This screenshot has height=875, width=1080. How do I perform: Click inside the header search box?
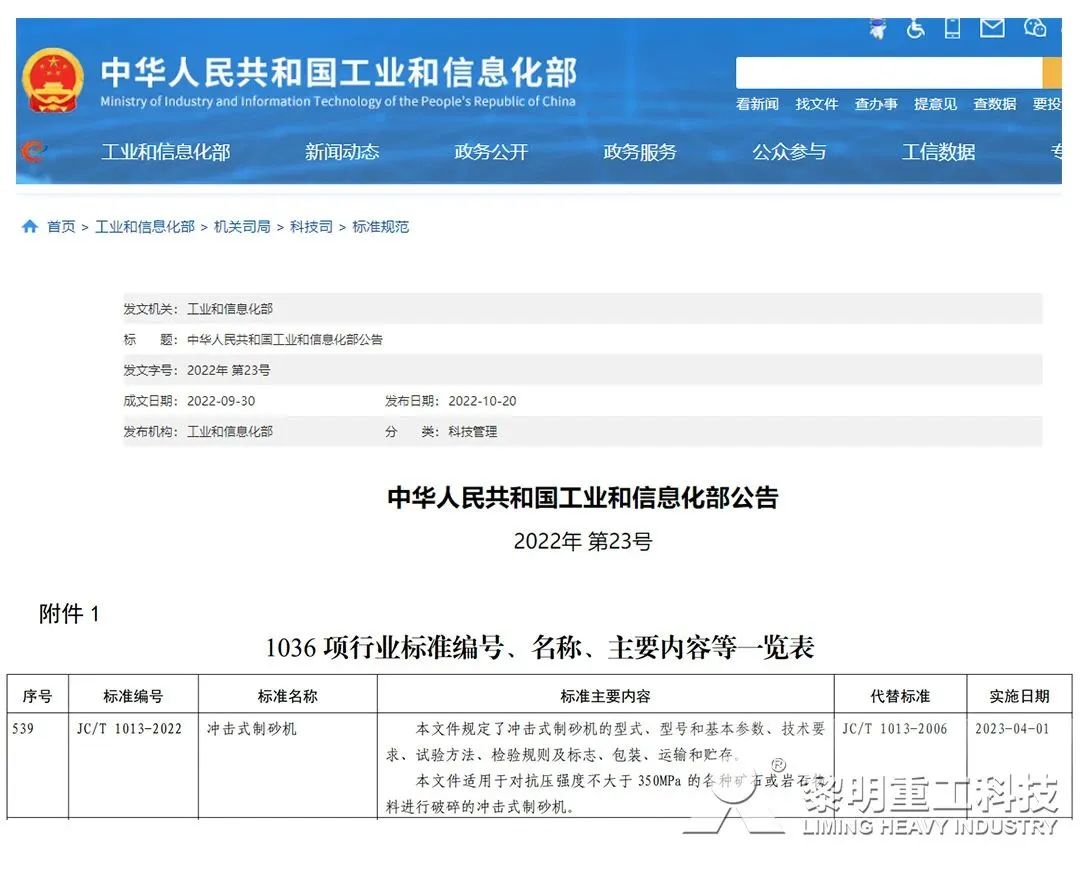(x=888, y=73)
